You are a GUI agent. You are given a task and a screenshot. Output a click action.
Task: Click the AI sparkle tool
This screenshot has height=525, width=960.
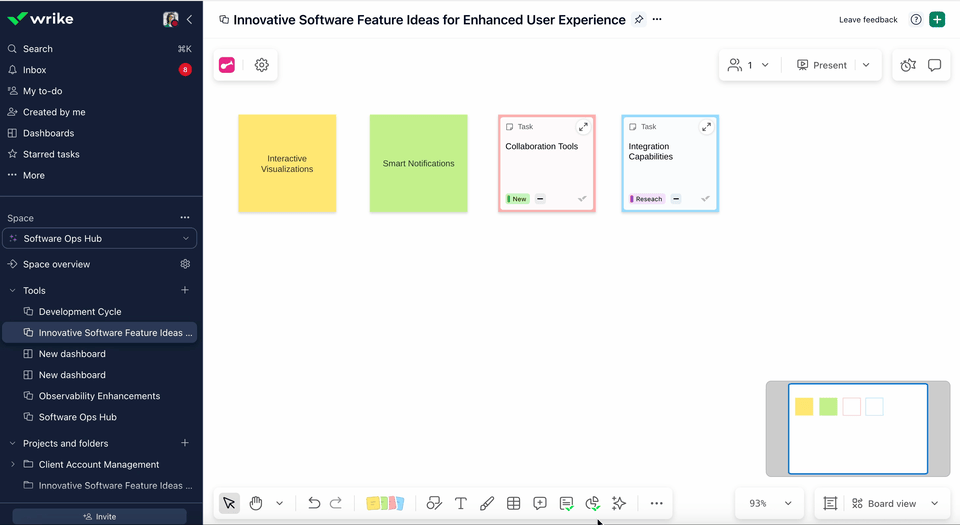pos(619,504)
